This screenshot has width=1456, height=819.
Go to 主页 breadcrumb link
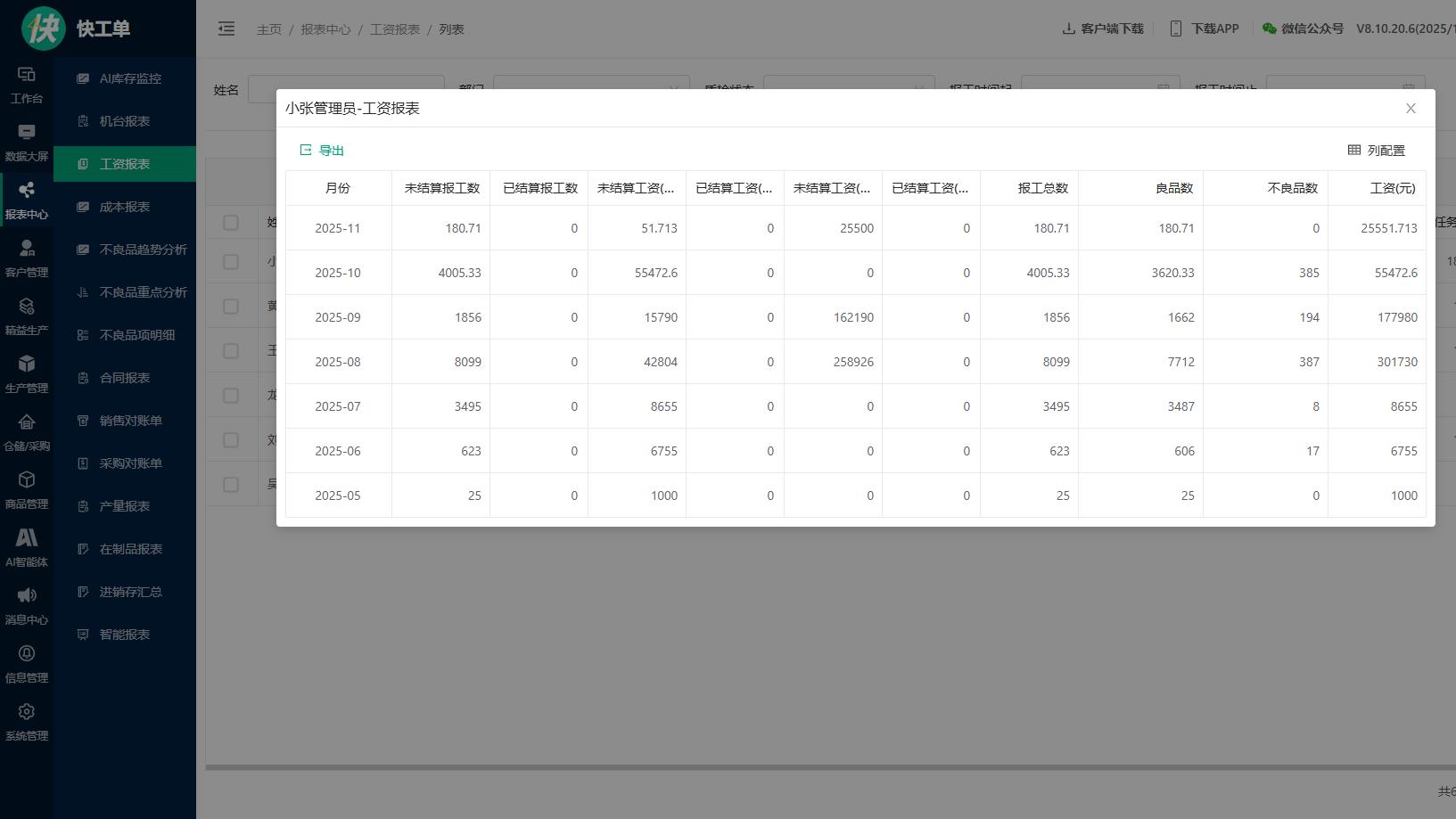click(269, 29)
